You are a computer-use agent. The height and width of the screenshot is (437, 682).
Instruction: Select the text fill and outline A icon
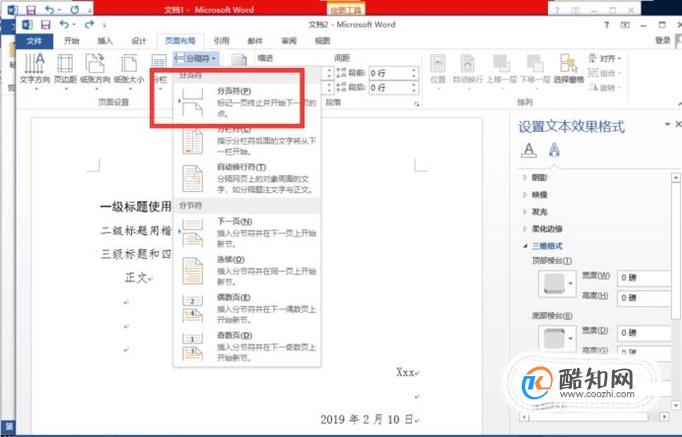coord(528,150)
